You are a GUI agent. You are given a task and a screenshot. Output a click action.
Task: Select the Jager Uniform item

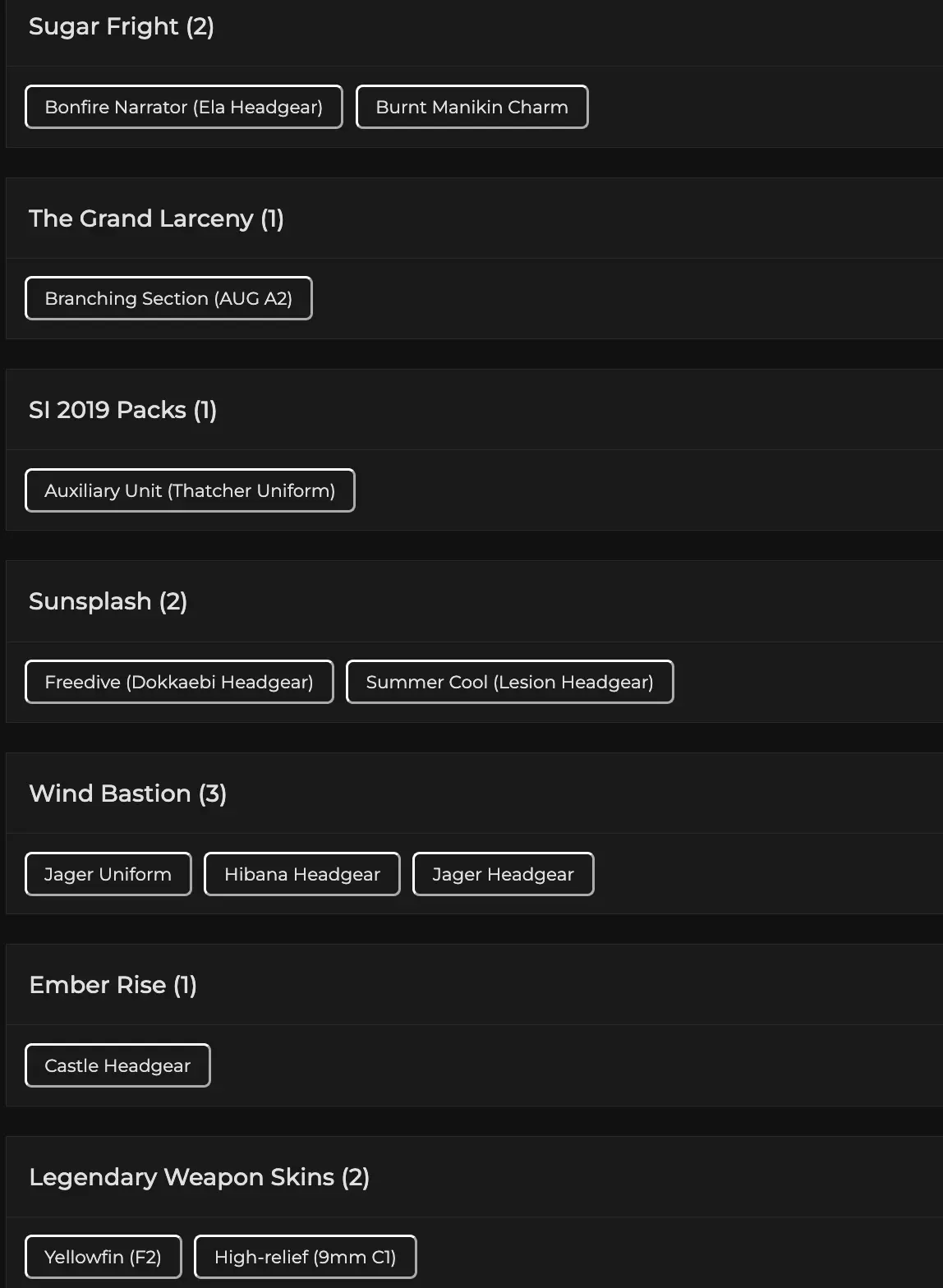point(108,874)
